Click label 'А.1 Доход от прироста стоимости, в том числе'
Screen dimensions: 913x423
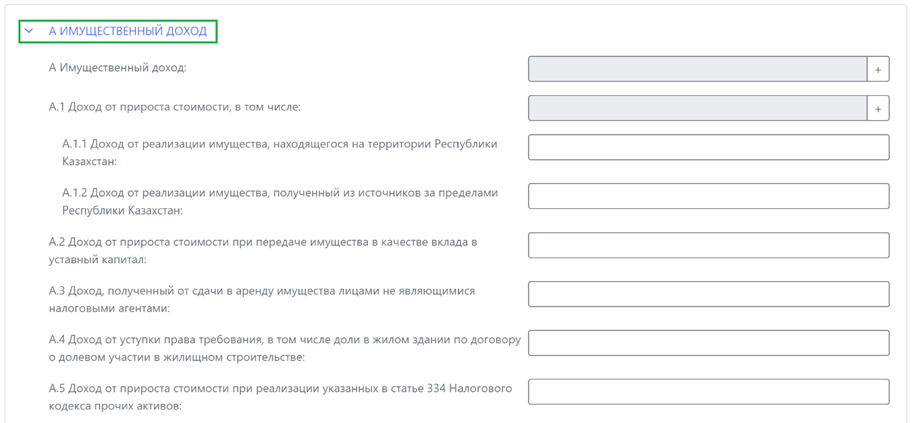[175, 107]
